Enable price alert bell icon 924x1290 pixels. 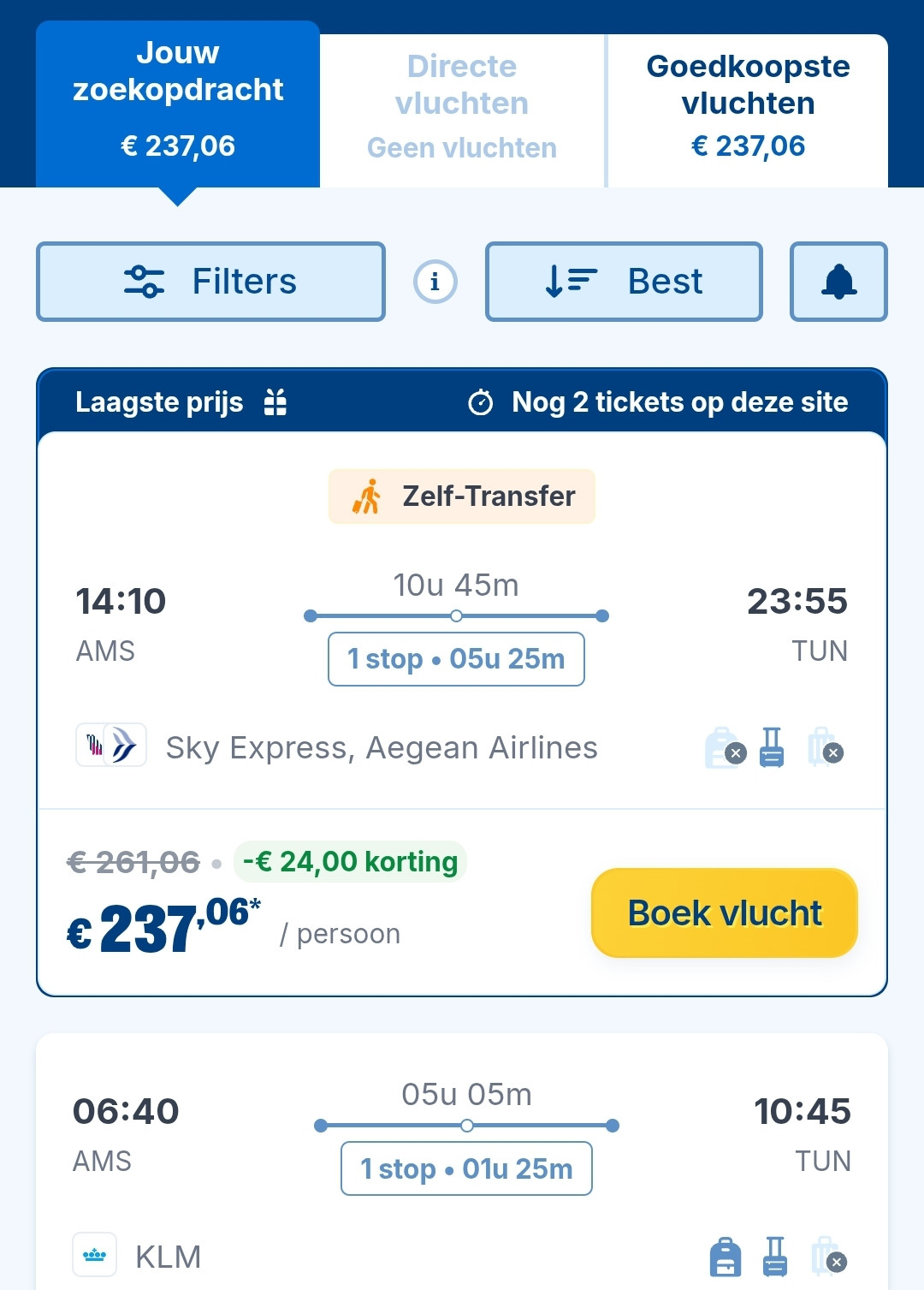click(838, 282)
